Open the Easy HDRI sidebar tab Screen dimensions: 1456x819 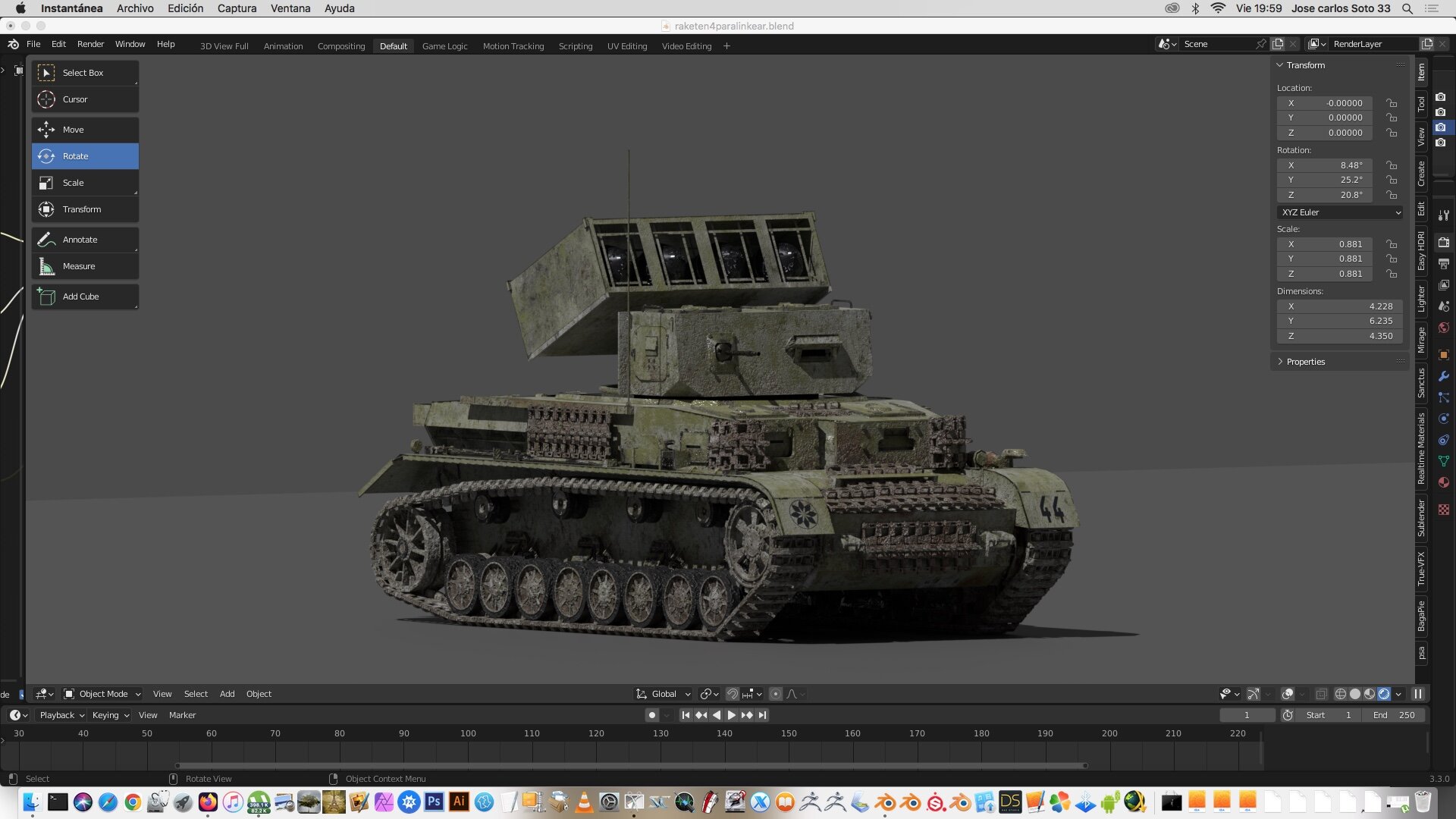[1421, 252]
